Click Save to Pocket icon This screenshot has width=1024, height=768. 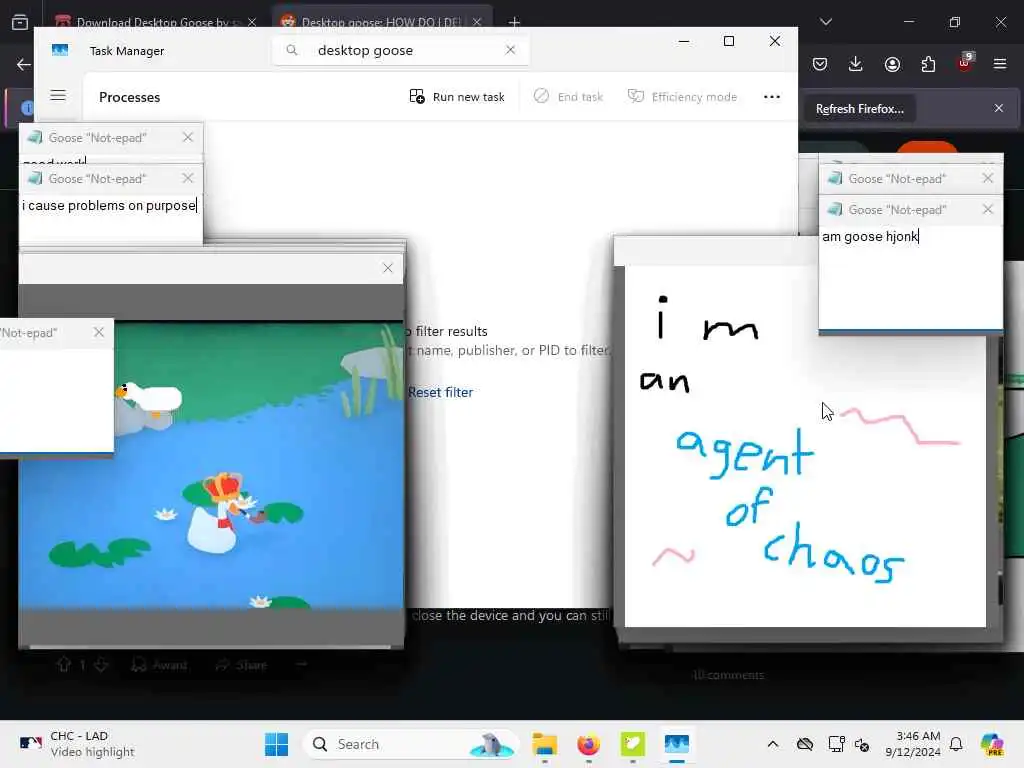click(x=820, y=64)
